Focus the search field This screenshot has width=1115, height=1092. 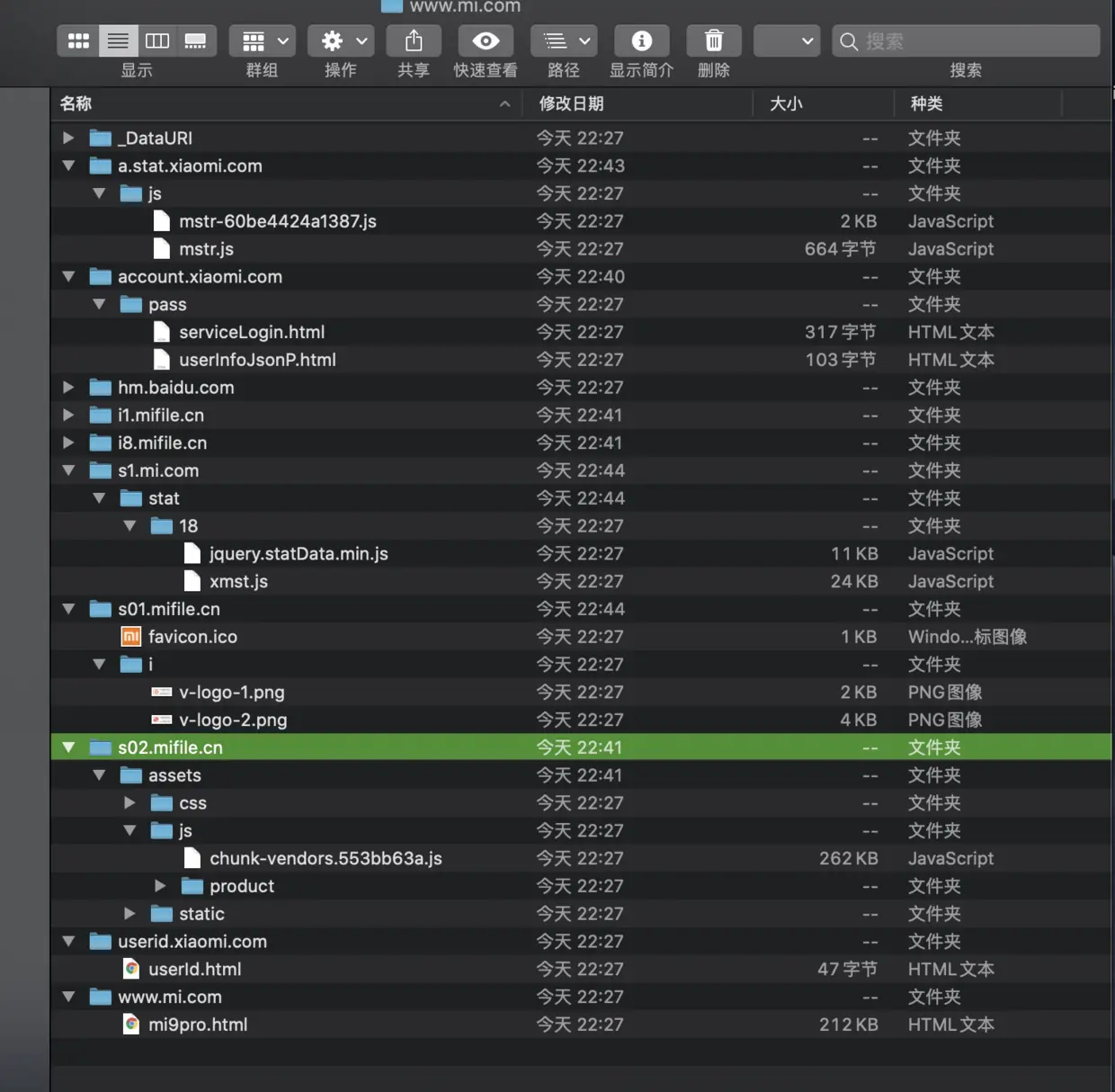966,41
